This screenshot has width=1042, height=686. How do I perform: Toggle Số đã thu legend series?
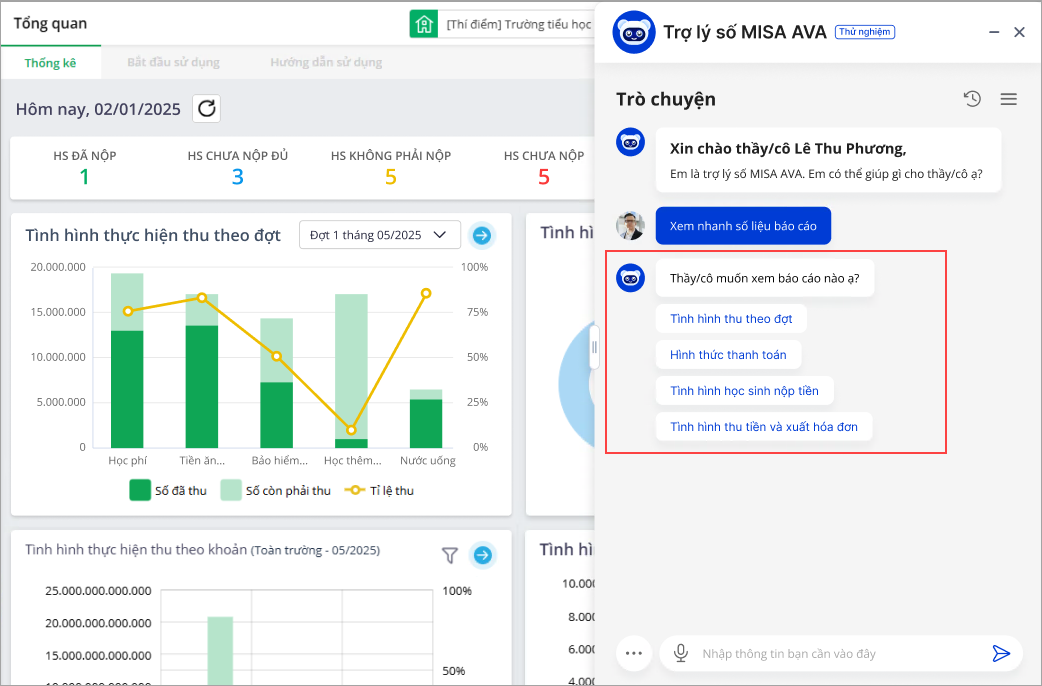tap(168, 491)
